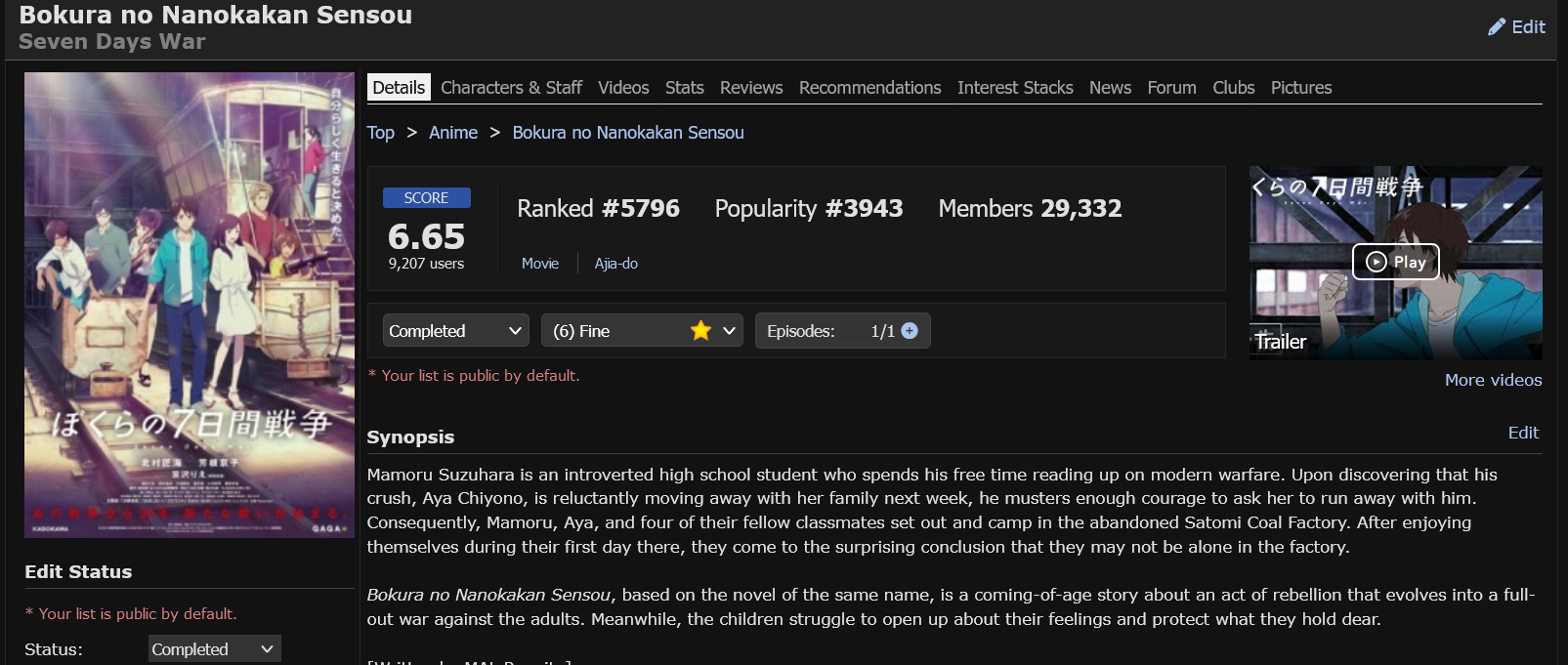Open the Pictures tab
1568x665 pixels.
point(1301,88)
